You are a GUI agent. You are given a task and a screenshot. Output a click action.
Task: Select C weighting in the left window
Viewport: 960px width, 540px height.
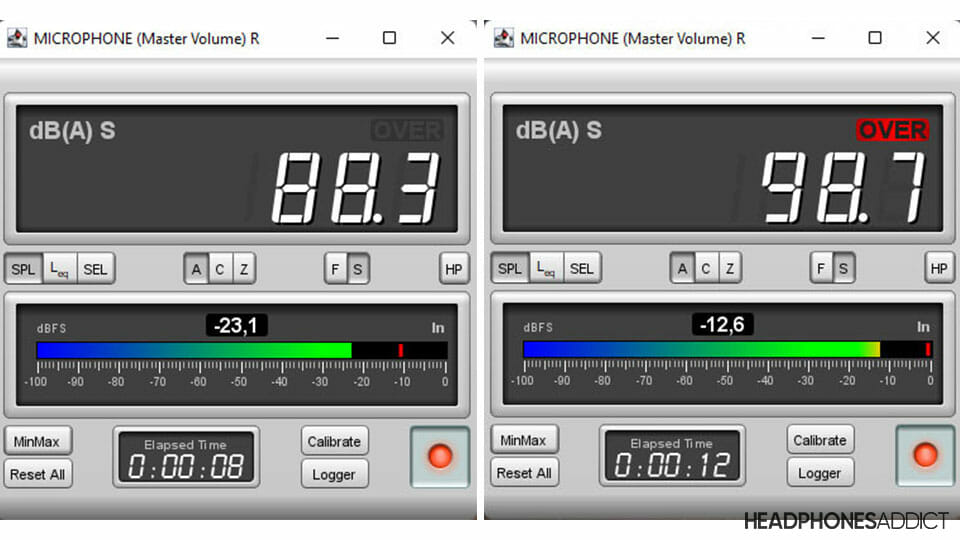(220, 269)
